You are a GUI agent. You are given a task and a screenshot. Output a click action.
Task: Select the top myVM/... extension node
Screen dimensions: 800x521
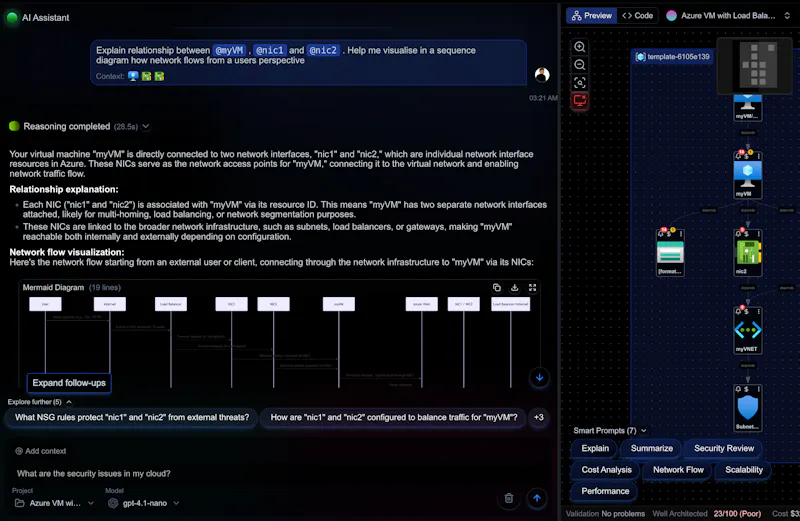click(x=747, y=107)
